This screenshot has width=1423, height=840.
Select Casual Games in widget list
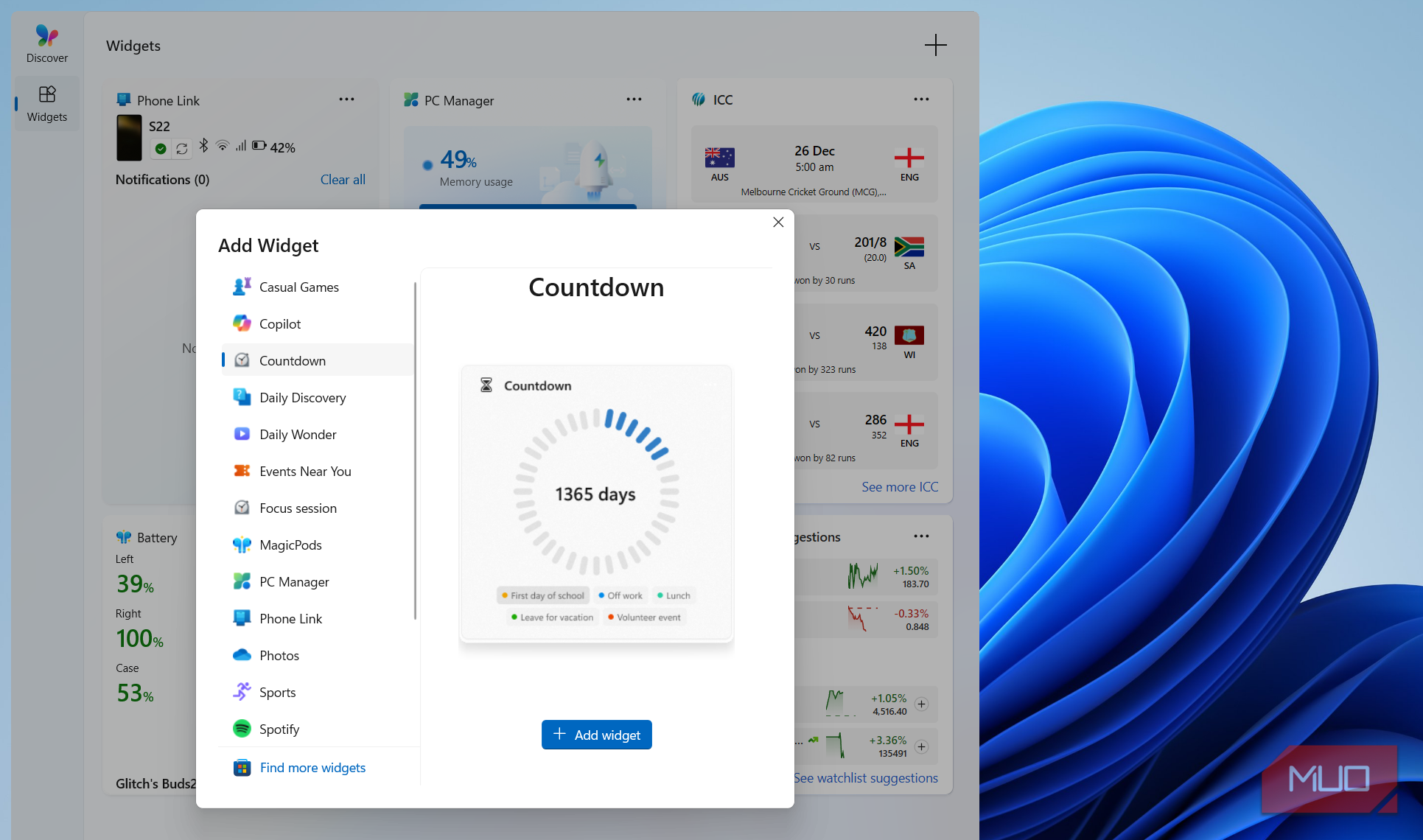point(318,287)
